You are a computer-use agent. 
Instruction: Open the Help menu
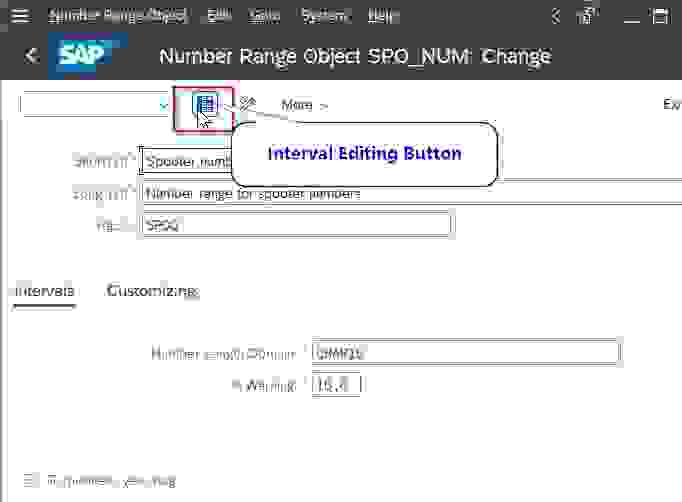[383, 16]
